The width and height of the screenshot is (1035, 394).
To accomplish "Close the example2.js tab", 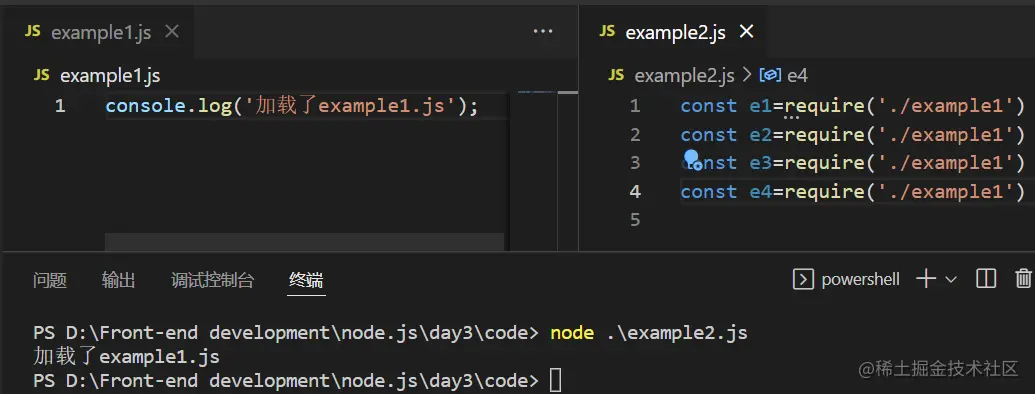I will point(746,32).
